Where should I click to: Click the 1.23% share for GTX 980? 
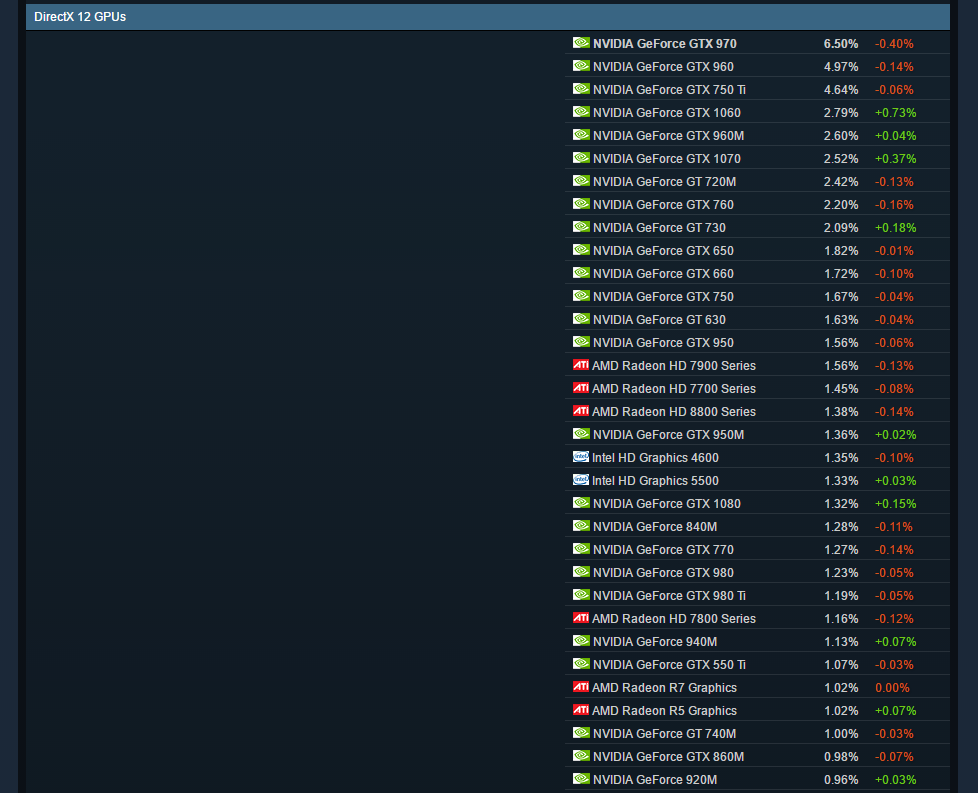pos(841,573)
